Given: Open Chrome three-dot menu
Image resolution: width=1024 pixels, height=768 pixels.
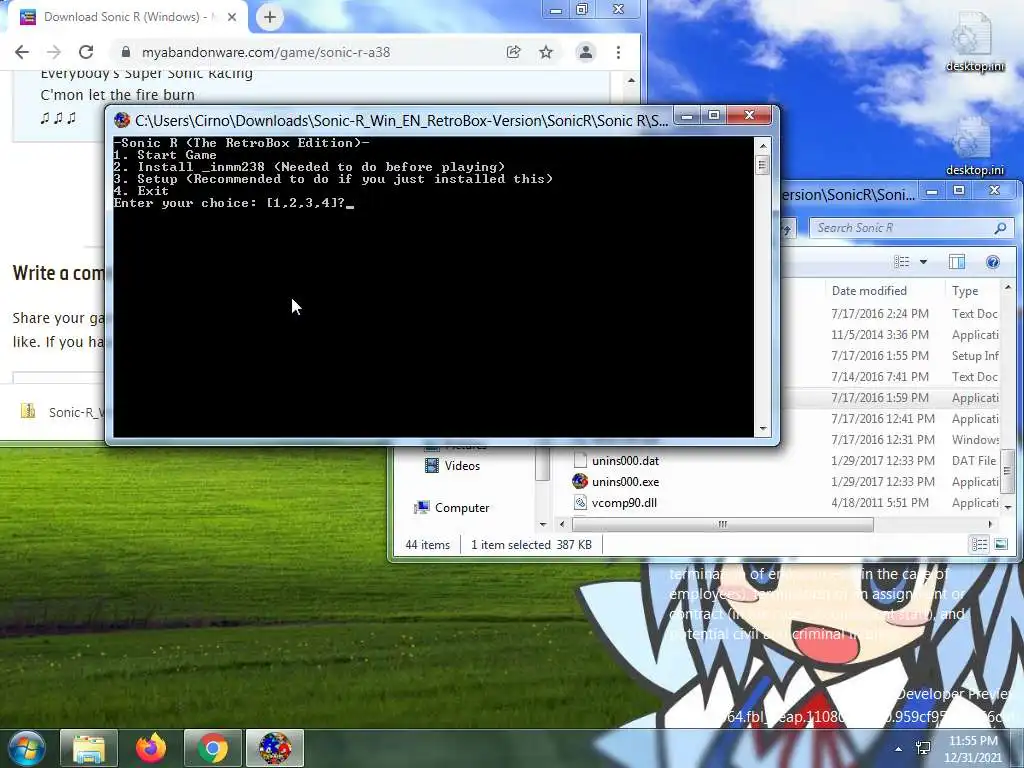Looking at the screenshot, I should point(618,52).
